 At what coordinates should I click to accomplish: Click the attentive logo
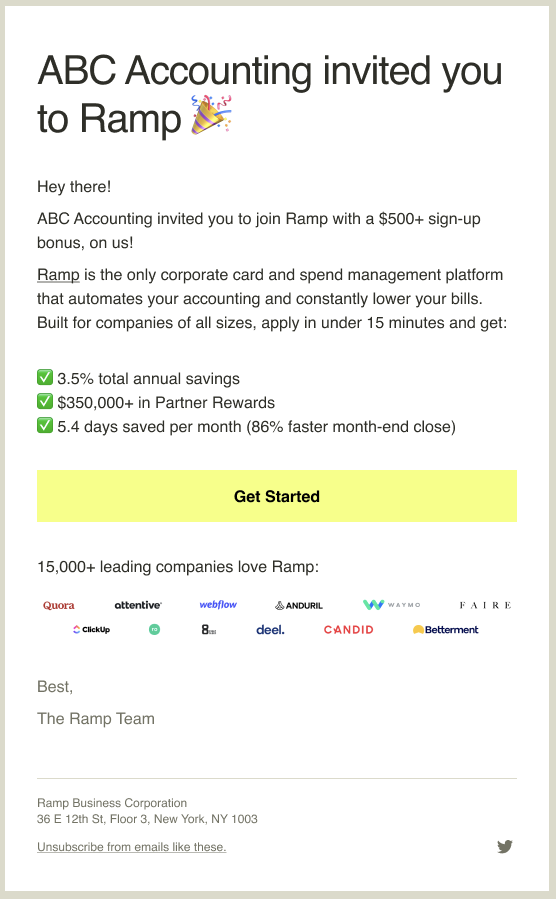click(x=138, y=605)
